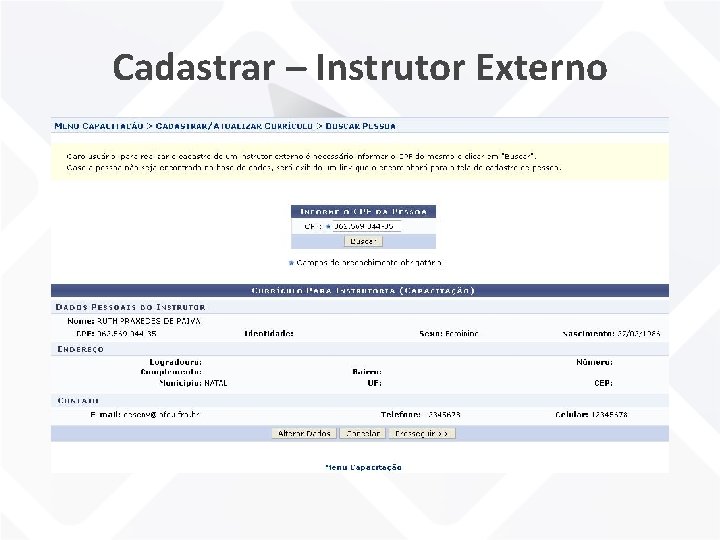
Task: Click the Buscar Pessoa breadcrumb text
Action: click(360, 126)
